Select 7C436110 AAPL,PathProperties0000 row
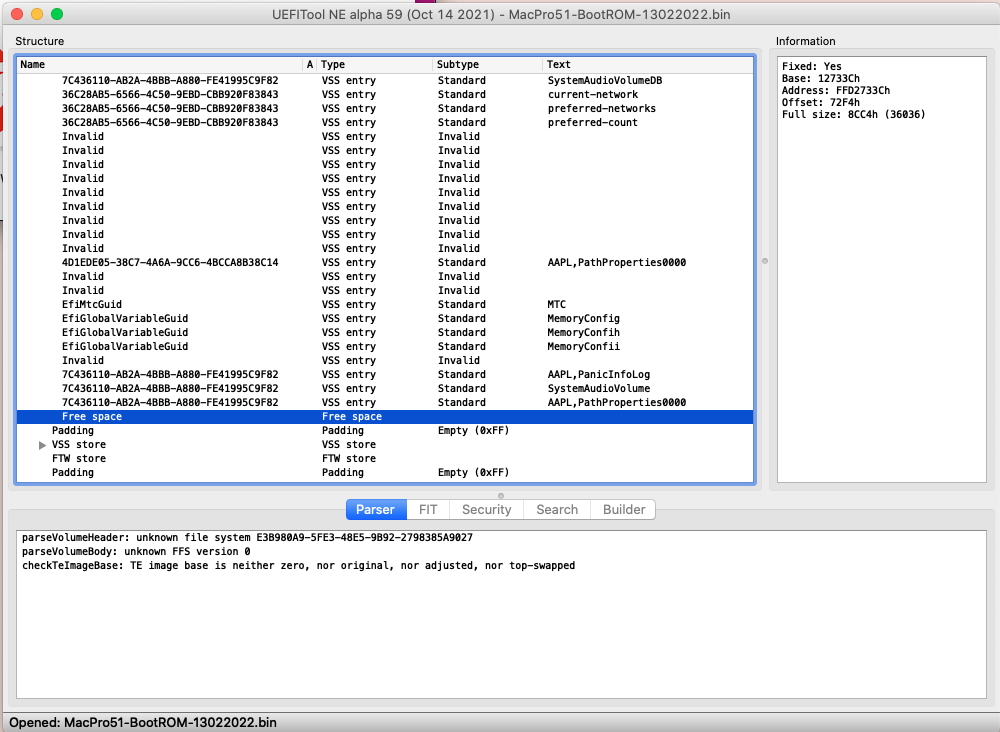 click(385, 402)
